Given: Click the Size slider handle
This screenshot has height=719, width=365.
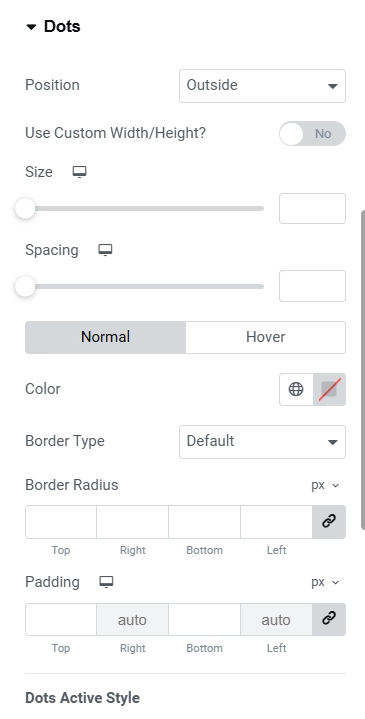Looking at the screenshot, I should (x=25, y=209).
